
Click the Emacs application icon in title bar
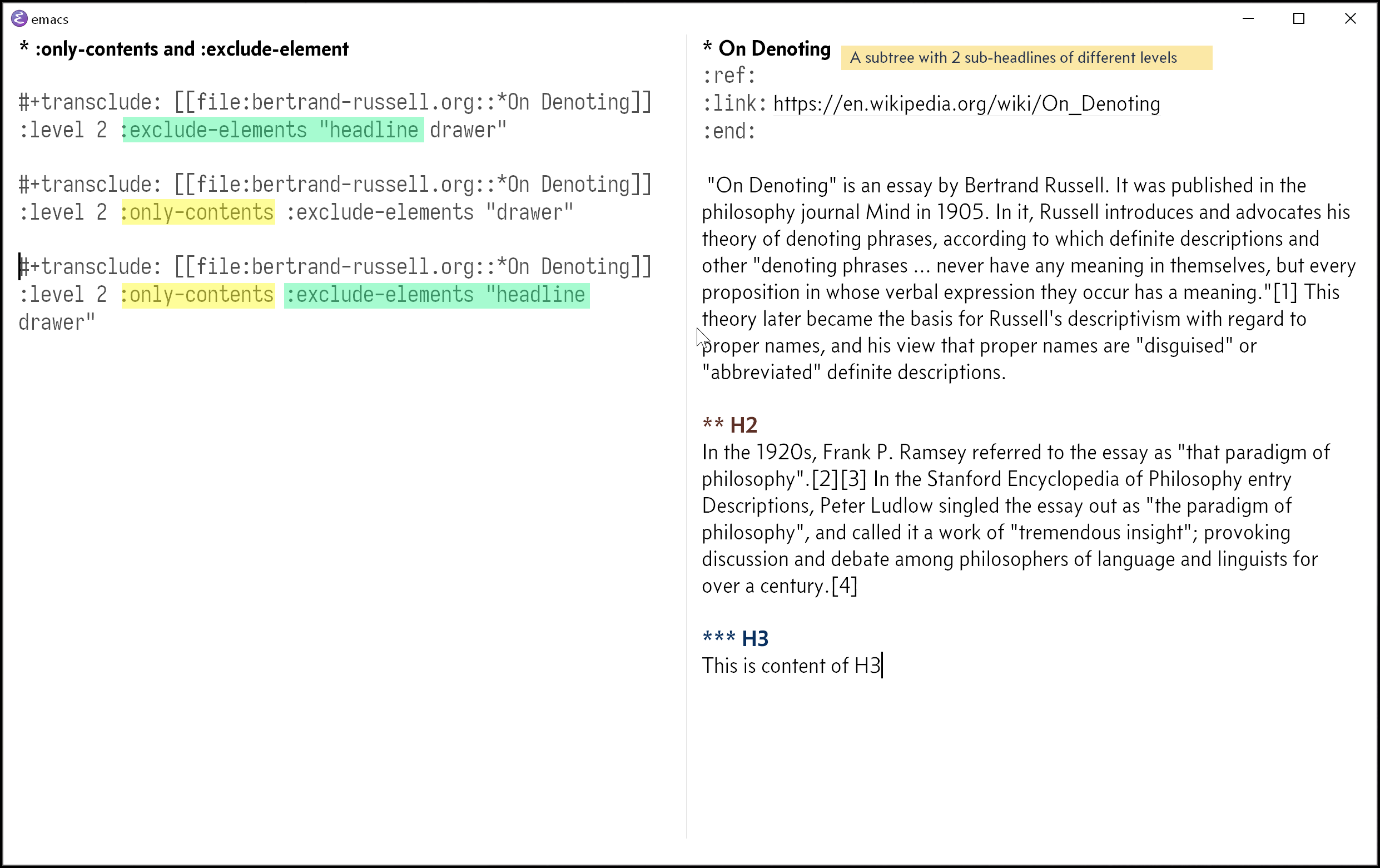coord(19,19)
